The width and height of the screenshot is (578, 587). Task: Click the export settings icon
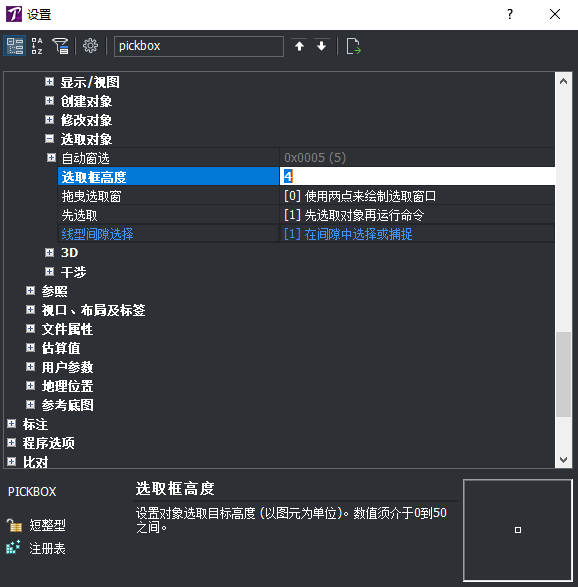(353, 46)
